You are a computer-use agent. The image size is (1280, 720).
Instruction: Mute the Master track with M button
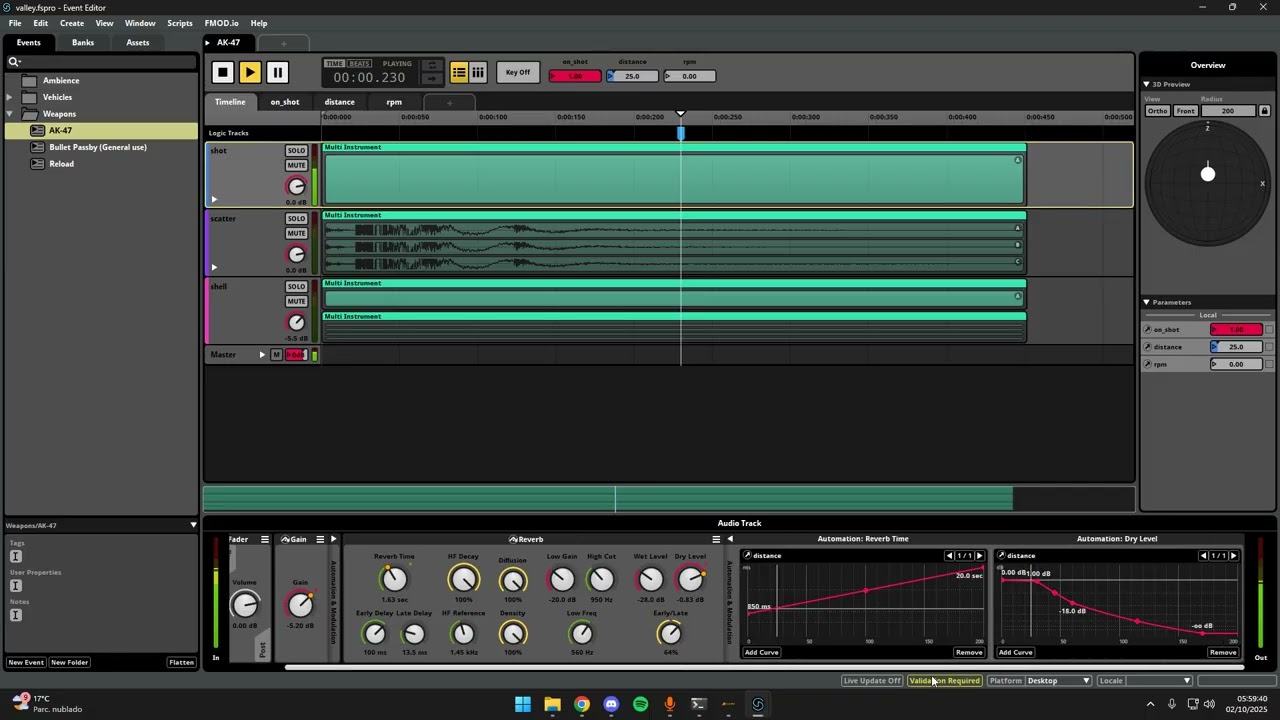click(277, 355)
